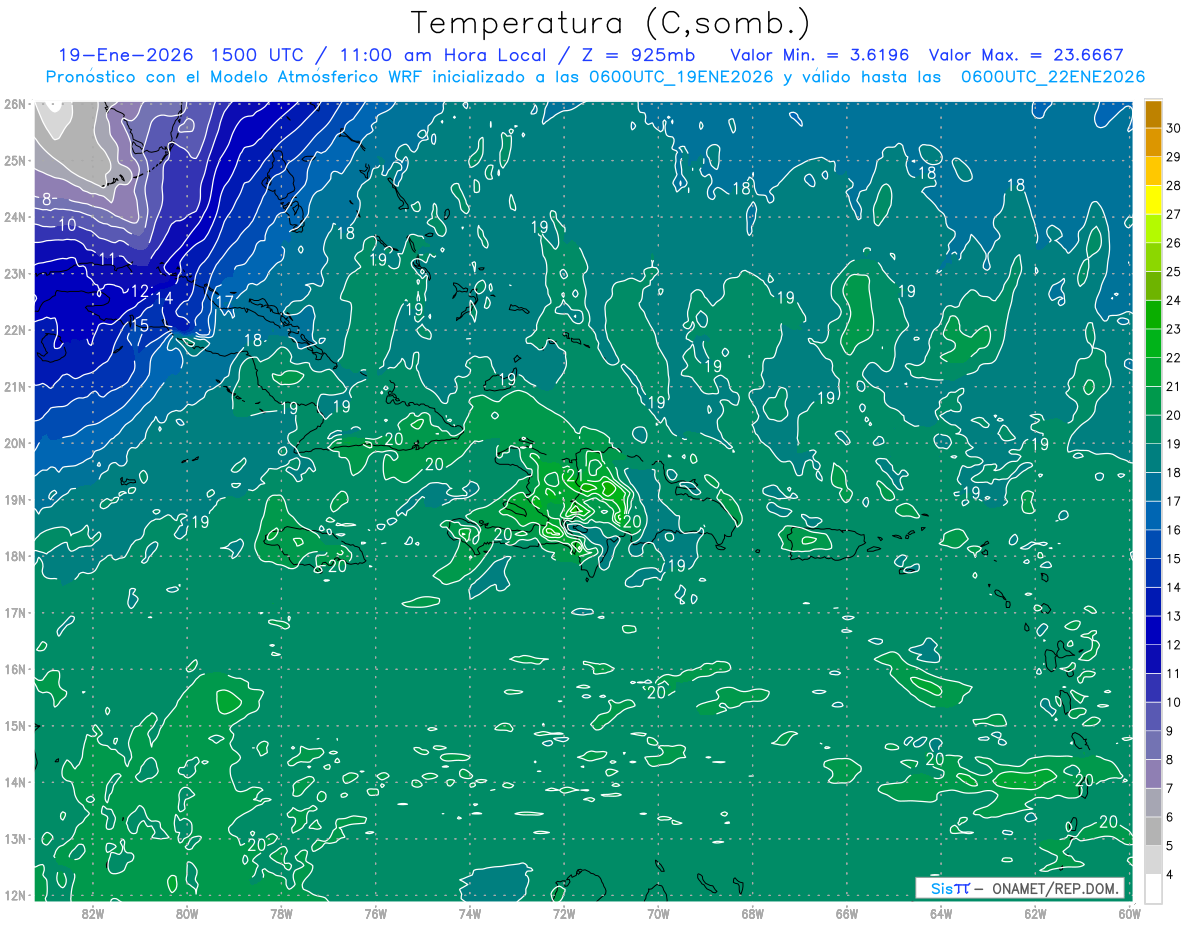Screen dimensions: 1200x927
Task: Pick the purple color band between 7 and 8
Action: (x=1153, y=774)
